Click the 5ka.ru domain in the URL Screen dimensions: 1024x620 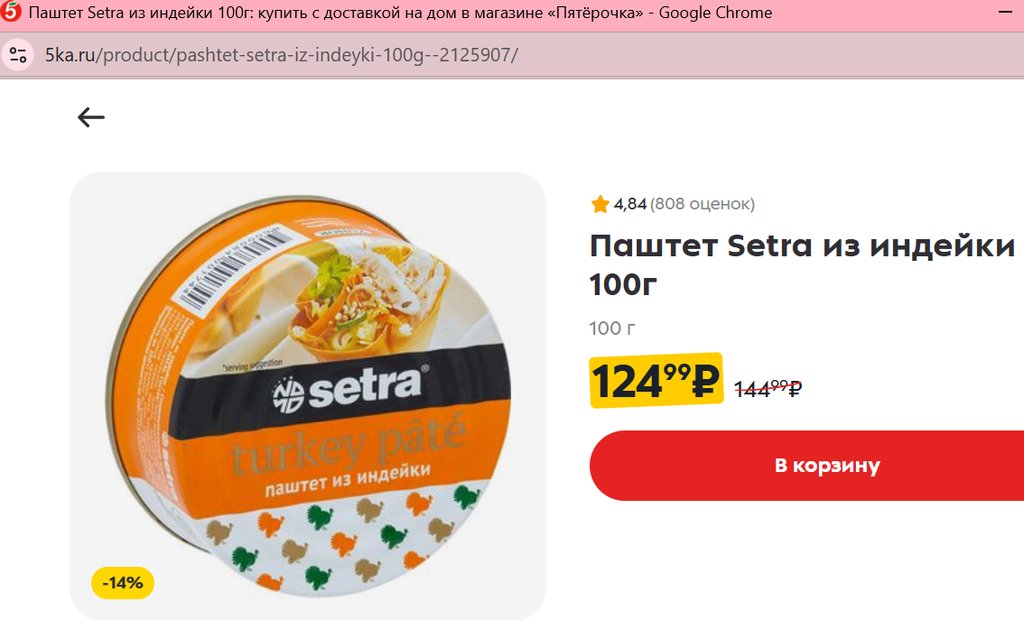pyautogui.click(x=70, y=55)
